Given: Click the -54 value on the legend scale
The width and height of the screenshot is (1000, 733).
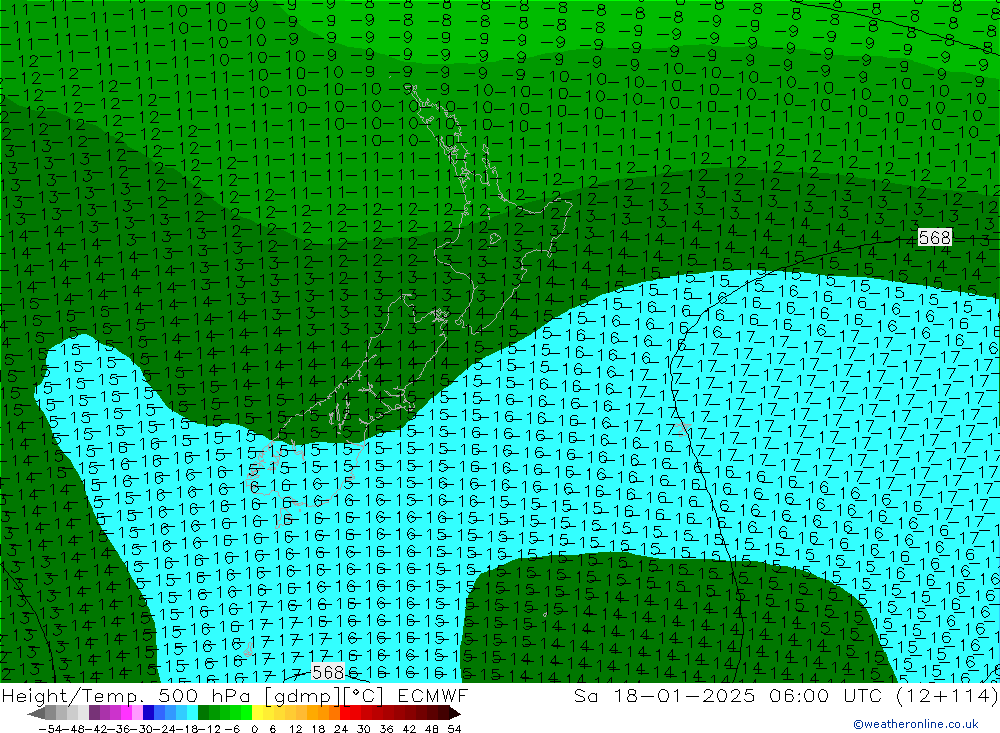Looking at the screenshot, I should (50, 729).
